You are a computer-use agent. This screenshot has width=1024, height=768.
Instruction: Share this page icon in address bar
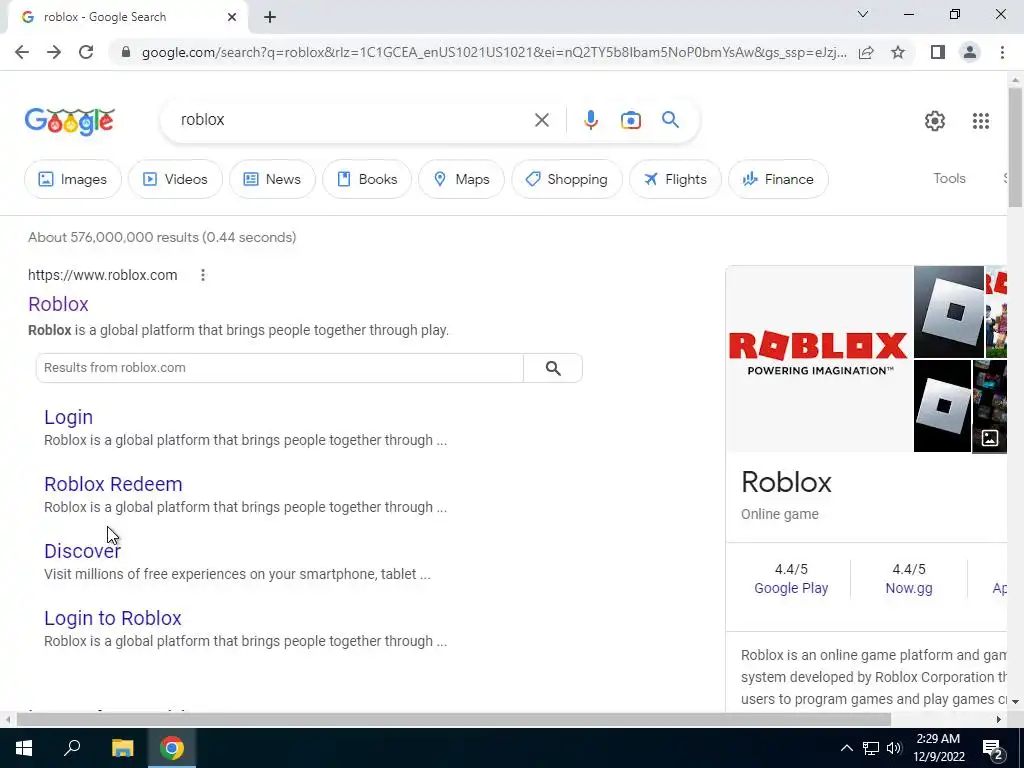[x=866, y=52]
